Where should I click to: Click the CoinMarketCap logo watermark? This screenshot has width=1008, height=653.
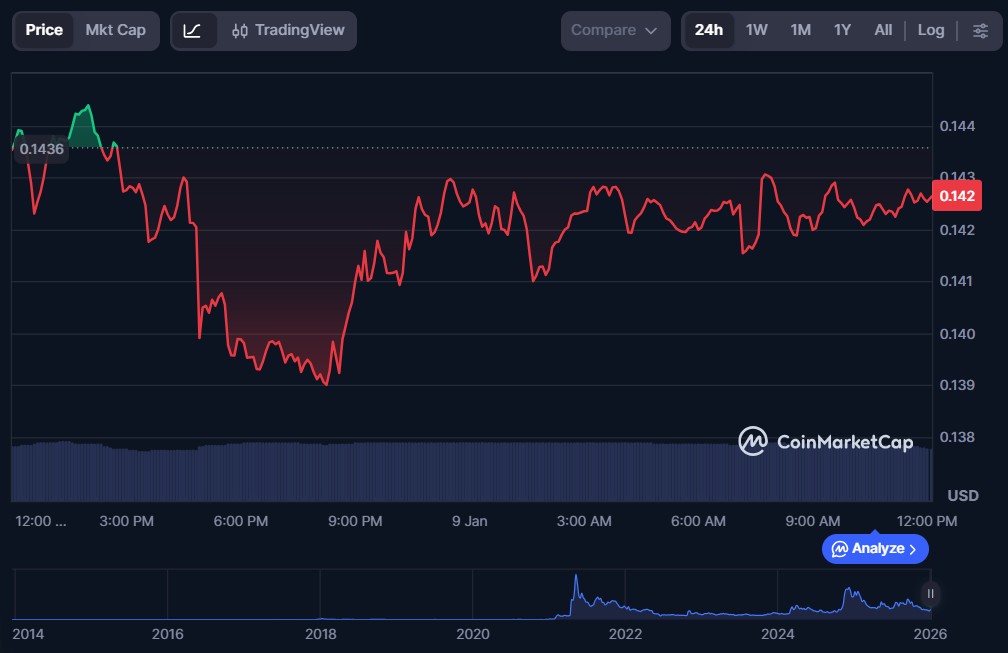click(825, 441)
